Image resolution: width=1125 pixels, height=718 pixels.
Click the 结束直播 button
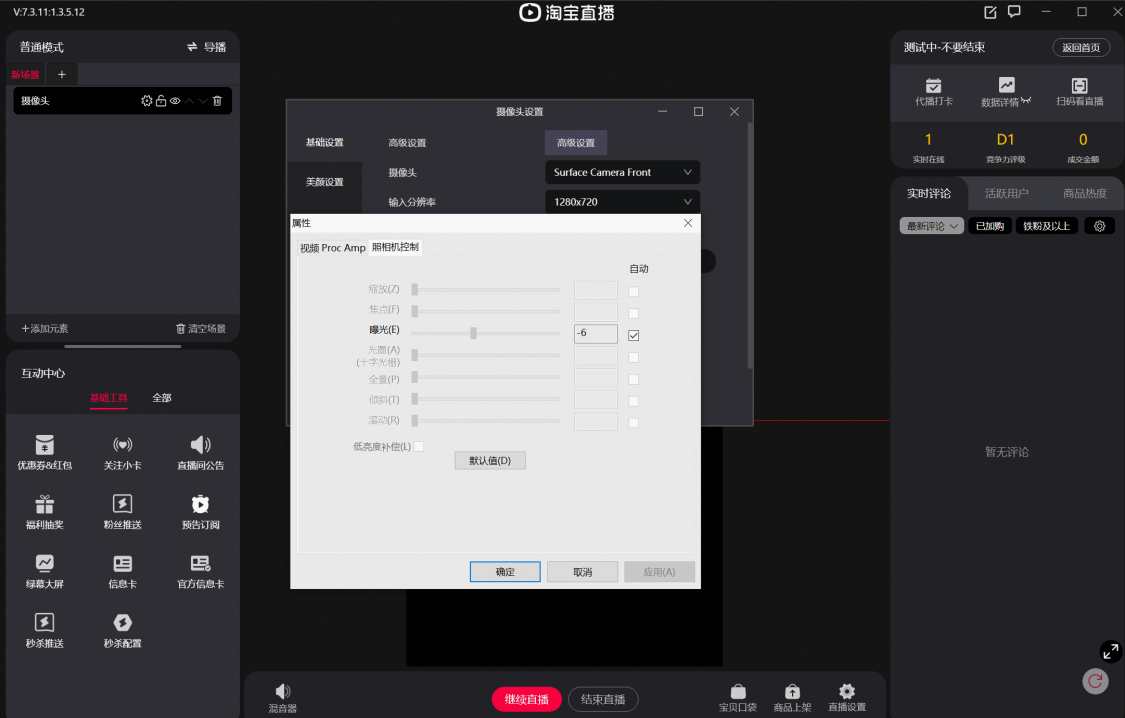click(x=603, y=699)
